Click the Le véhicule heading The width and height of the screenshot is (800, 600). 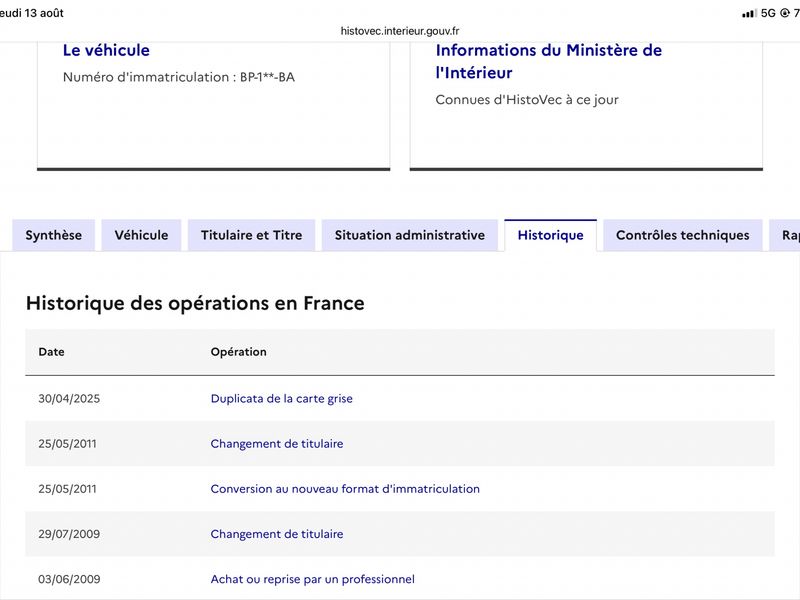pyautogui.click(x=106, y=50)
